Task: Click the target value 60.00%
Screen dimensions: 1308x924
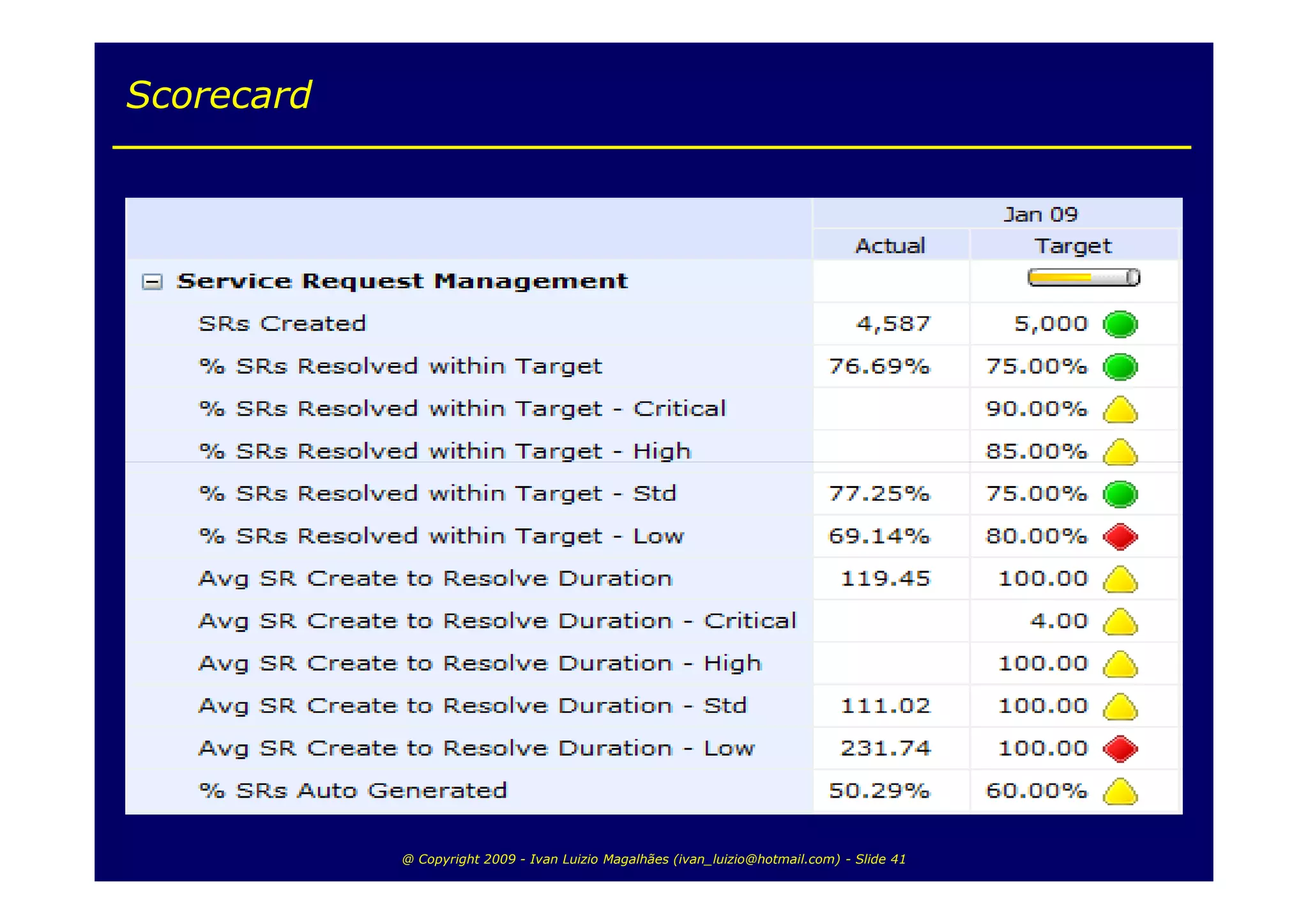Action: point(1037,791)
